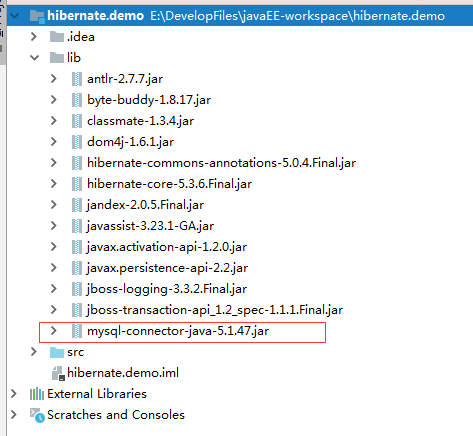Click the javax.activation-api-1.2.0.jar archive icon
Screen dimensions: 473x436
pos(77,247)
